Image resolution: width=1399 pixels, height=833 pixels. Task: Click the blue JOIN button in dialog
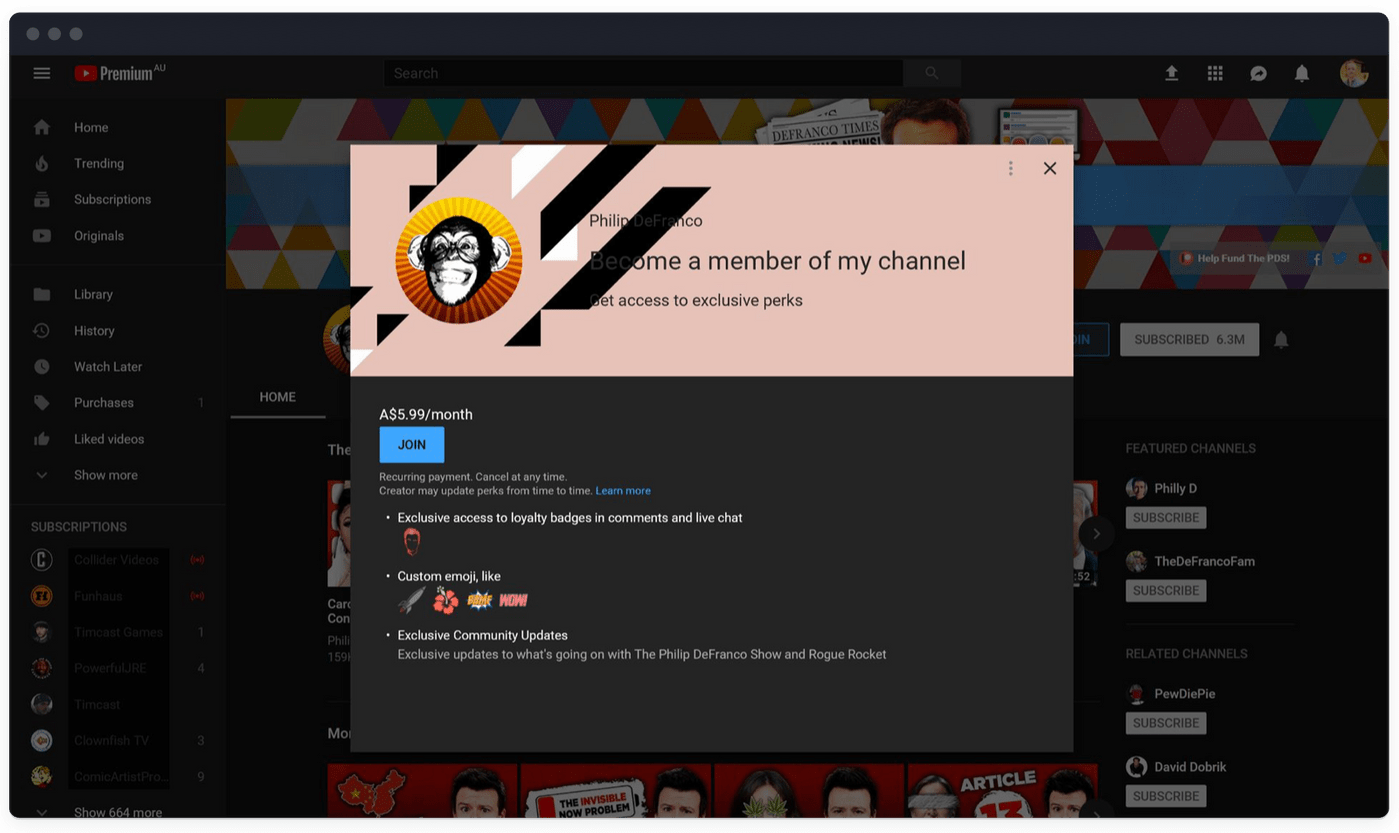[x=412, y=445]
